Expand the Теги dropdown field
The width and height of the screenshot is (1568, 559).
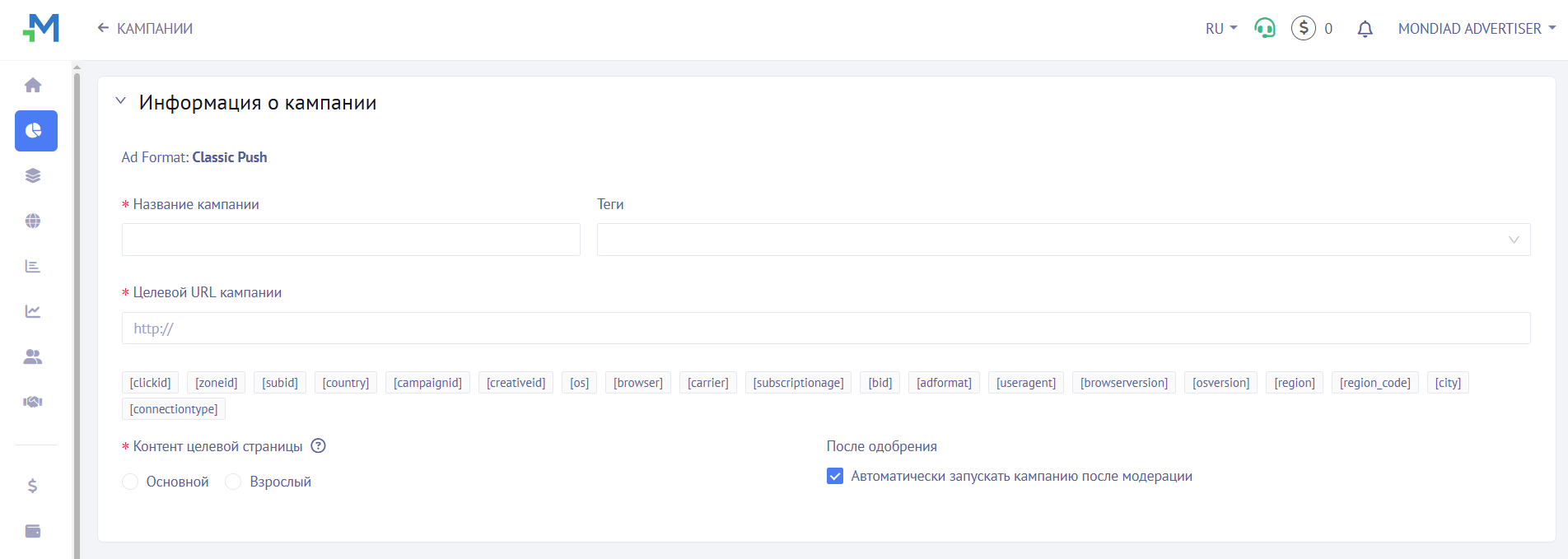tap(1062, 240)
